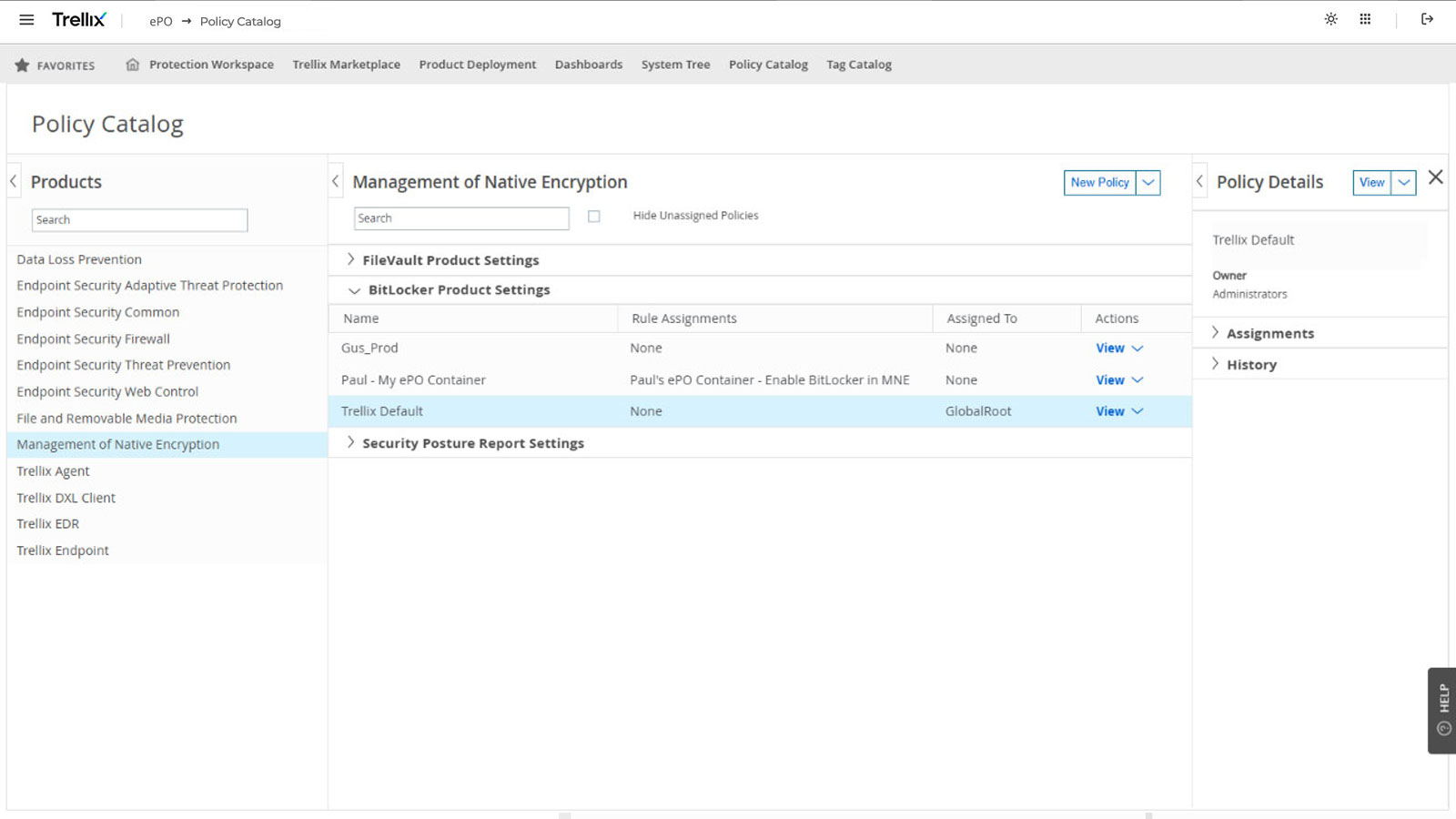Viewport: 1456px width, 819px height.
Task: Click the Trellix logo
Action: click(79, 19)
